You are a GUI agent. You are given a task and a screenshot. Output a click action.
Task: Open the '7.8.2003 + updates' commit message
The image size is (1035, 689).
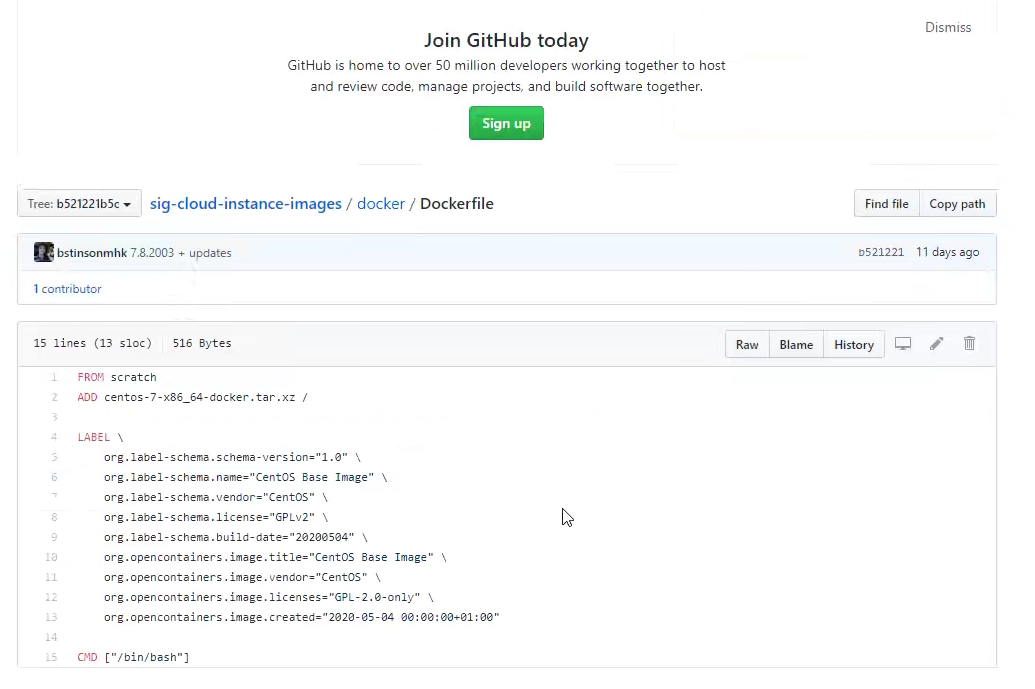pyautogui.click(x=181, y=253)
